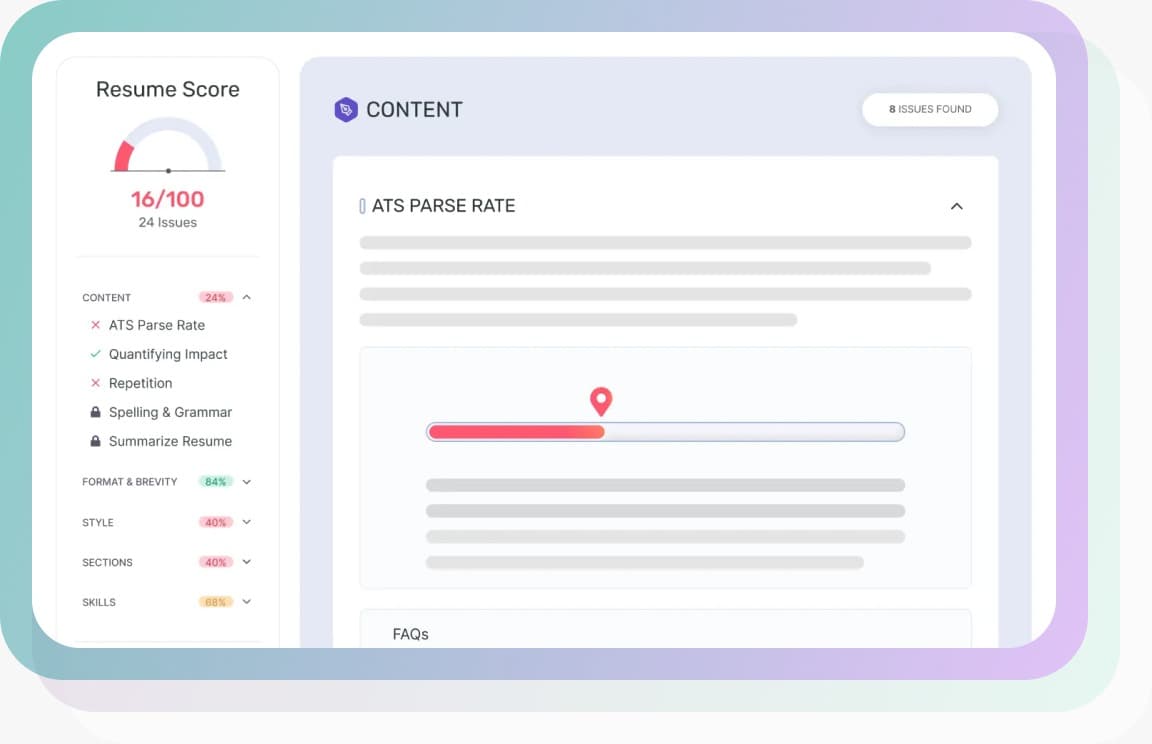Screen dimensions: 1152x744
Task: Click the 8 ISSUES FOUND button
Action: (930, 109)
